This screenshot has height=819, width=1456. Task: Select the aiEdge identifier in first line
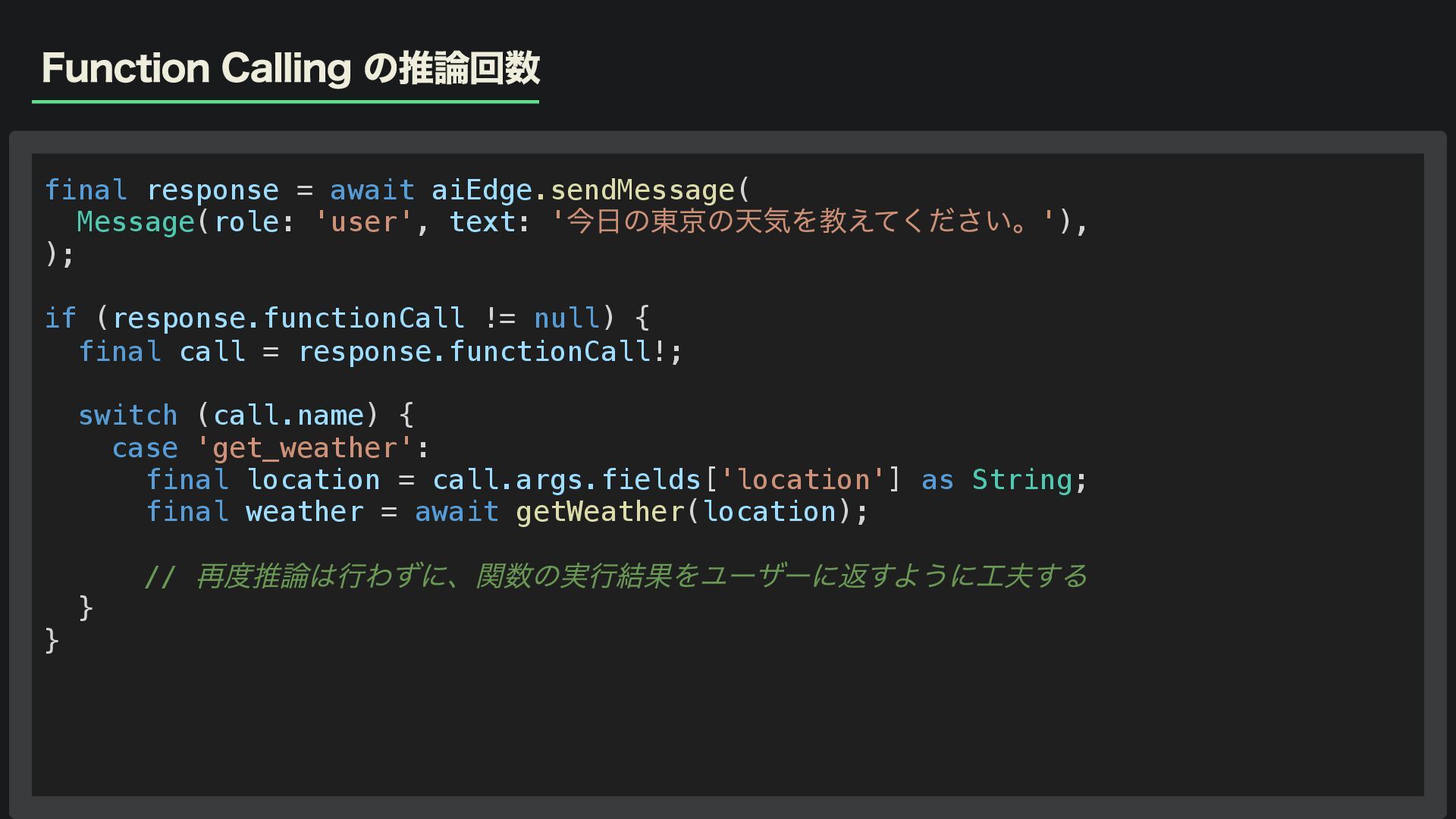482,190
